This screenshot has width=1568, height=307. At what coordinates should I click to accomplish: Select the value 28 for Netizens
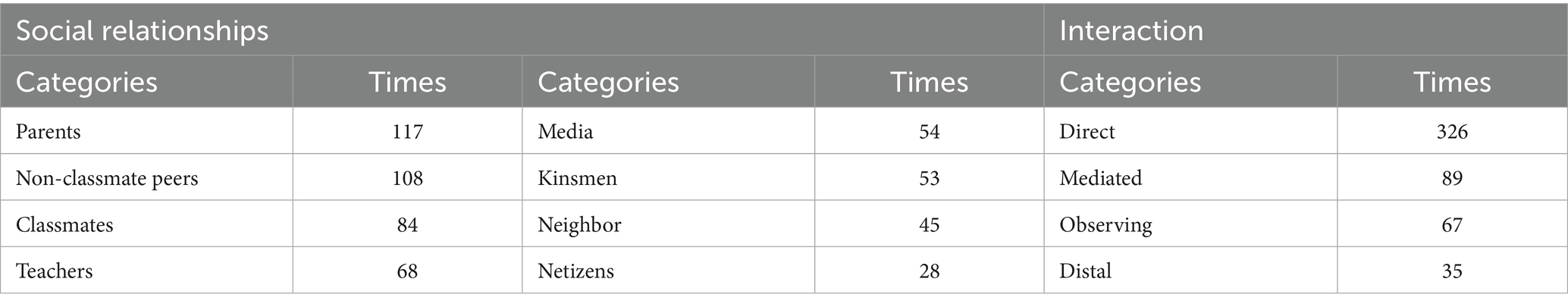pos(929,271)
